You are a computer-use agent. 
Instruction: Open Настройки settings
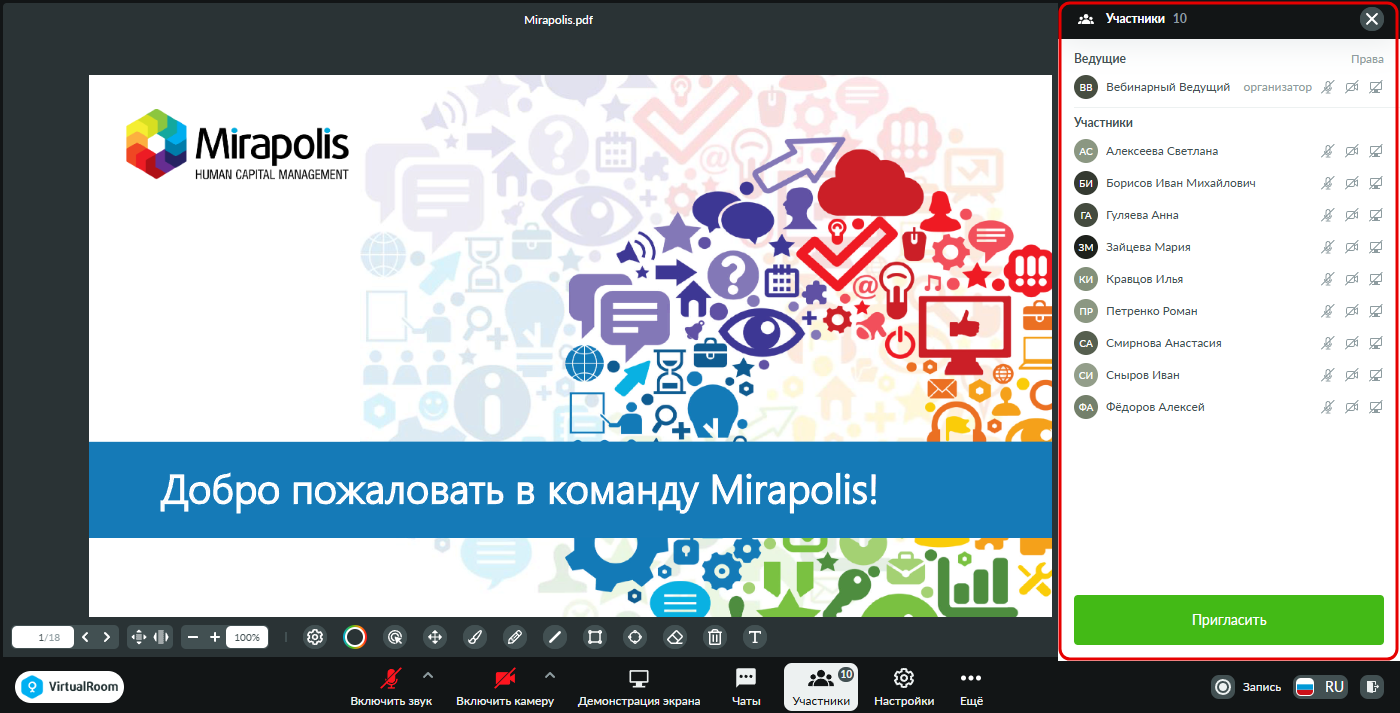(x=904, y=687)
